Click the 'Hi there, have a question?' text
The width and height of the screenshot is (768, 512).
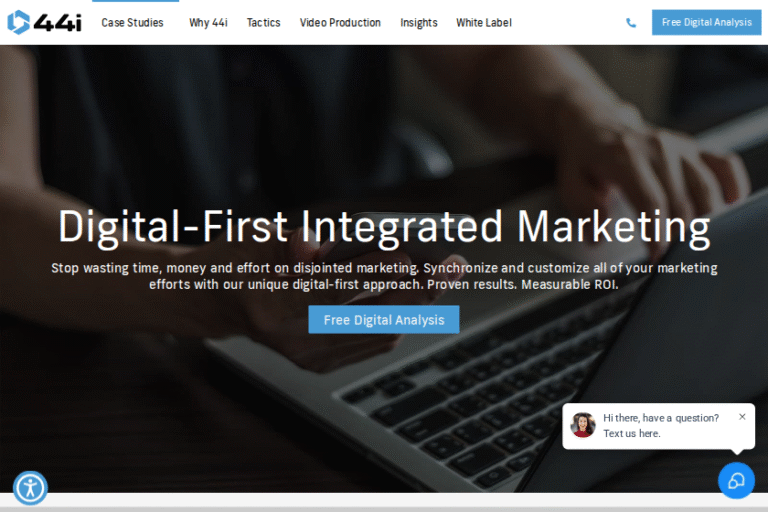661,418
